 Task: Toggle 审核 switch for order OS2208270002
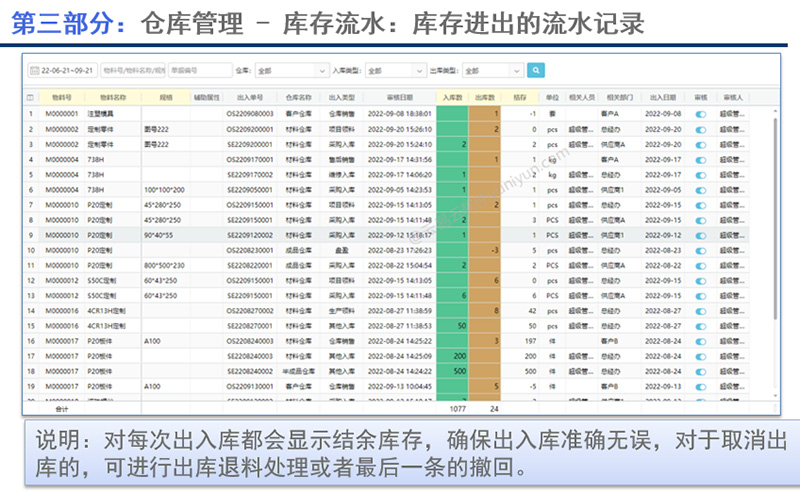[701, 311]
